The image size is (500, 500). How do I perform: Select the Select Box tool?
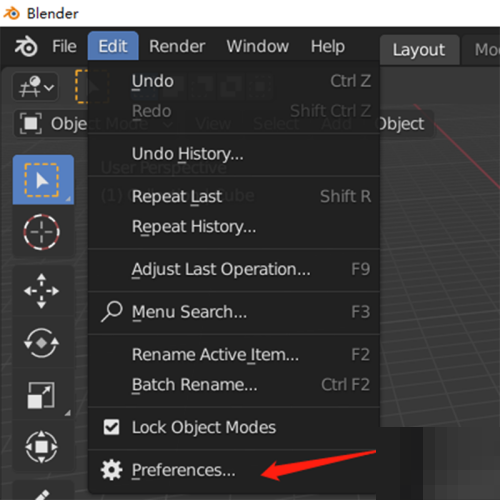(x=43, y=180)
